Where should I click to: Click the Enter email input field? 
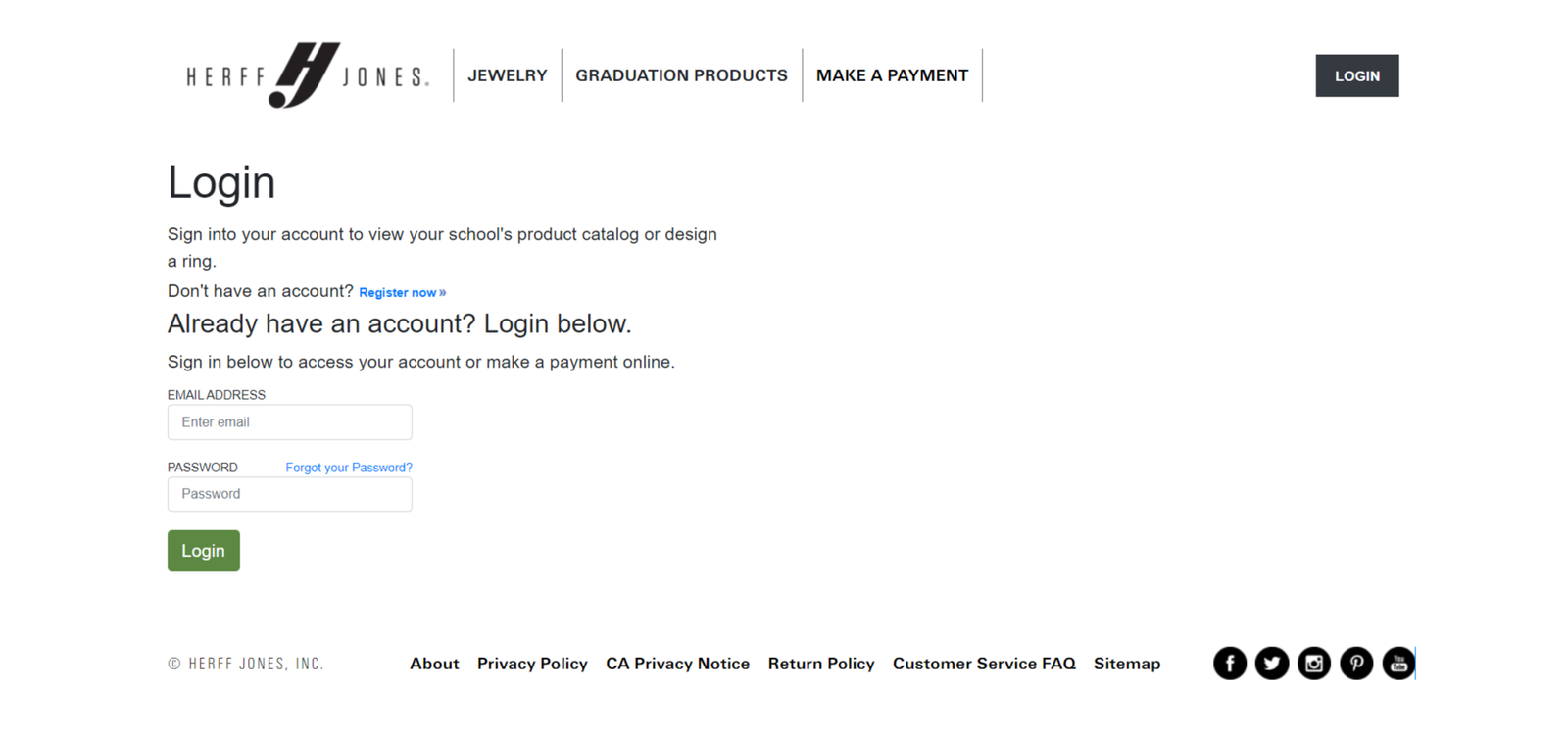click(x=289, y=421)
